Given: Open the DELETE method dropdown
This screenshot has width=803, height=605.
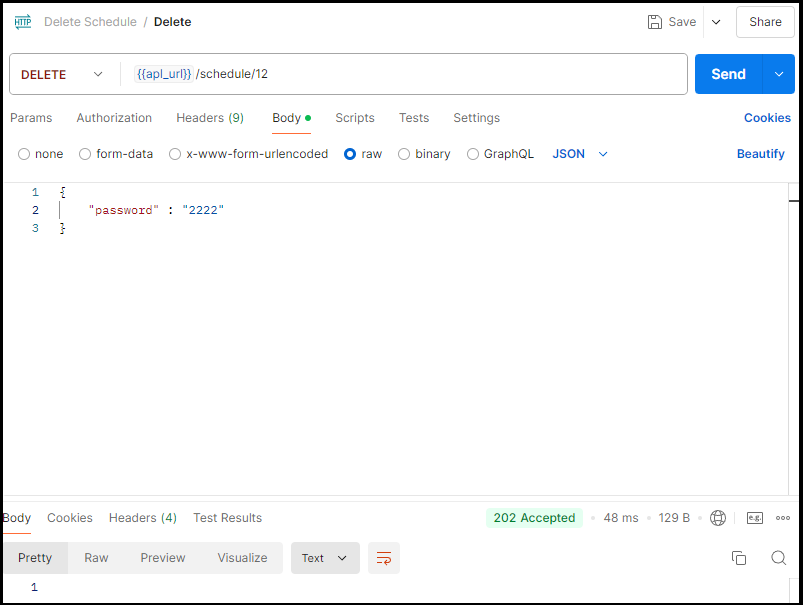Looking at the screenshot, I should (62, 74).
